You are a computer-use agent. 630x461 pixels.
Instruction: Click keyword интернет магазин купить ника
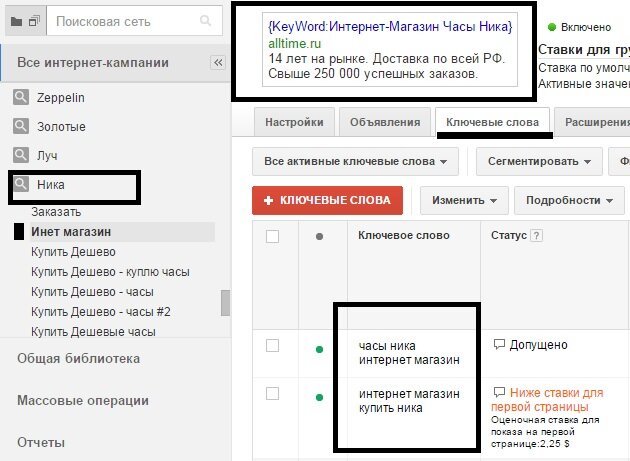tap(409, 401)
